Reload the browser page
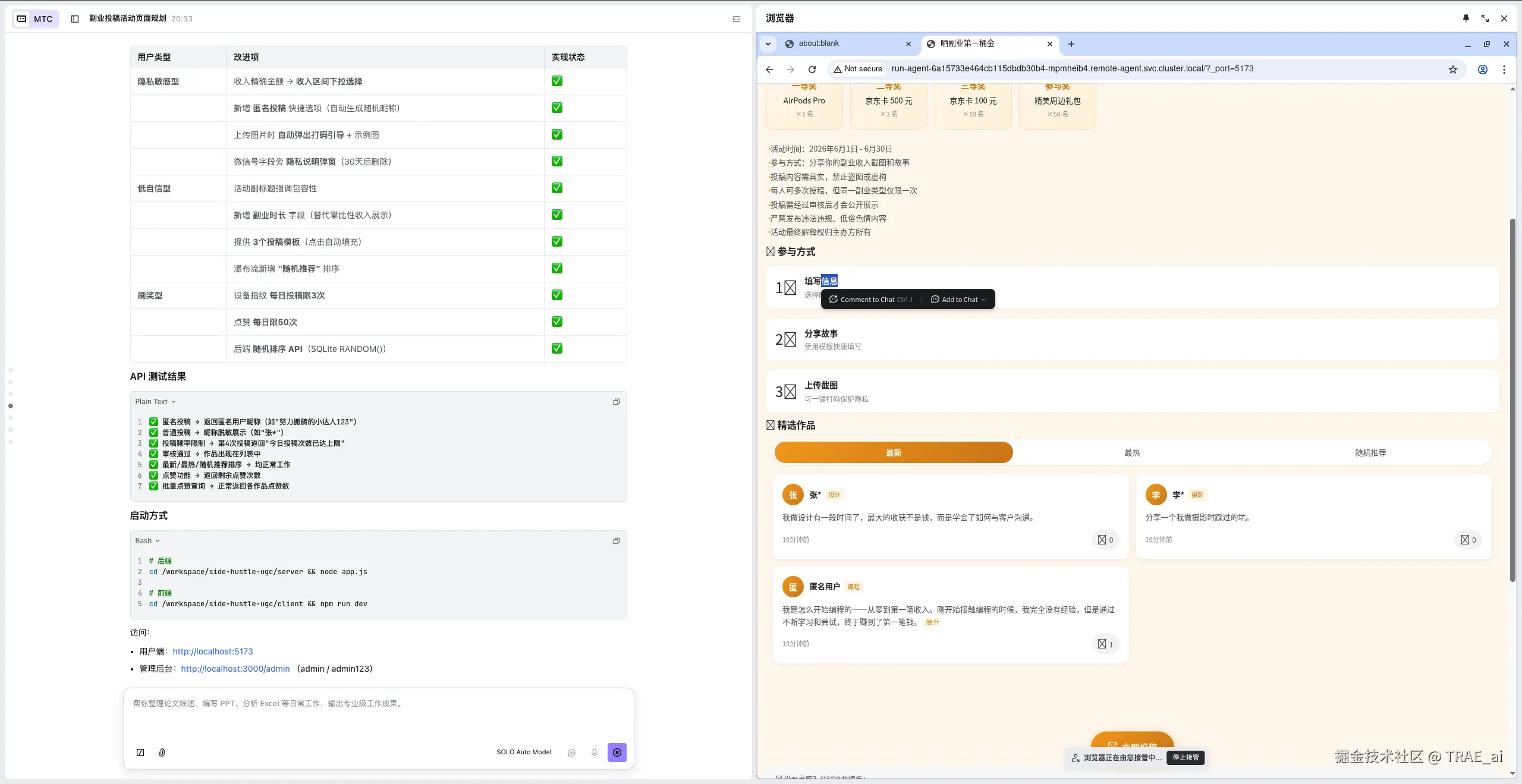 (812, 70)
